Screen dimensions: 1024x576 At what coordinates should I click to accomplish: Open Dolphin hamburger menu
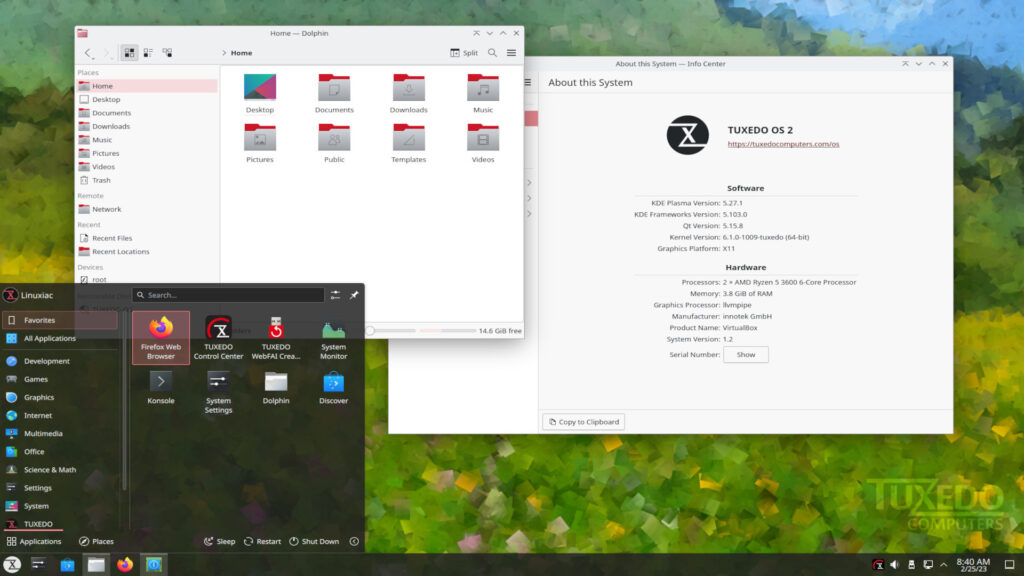pyautogui.click(x=512, y=53)
